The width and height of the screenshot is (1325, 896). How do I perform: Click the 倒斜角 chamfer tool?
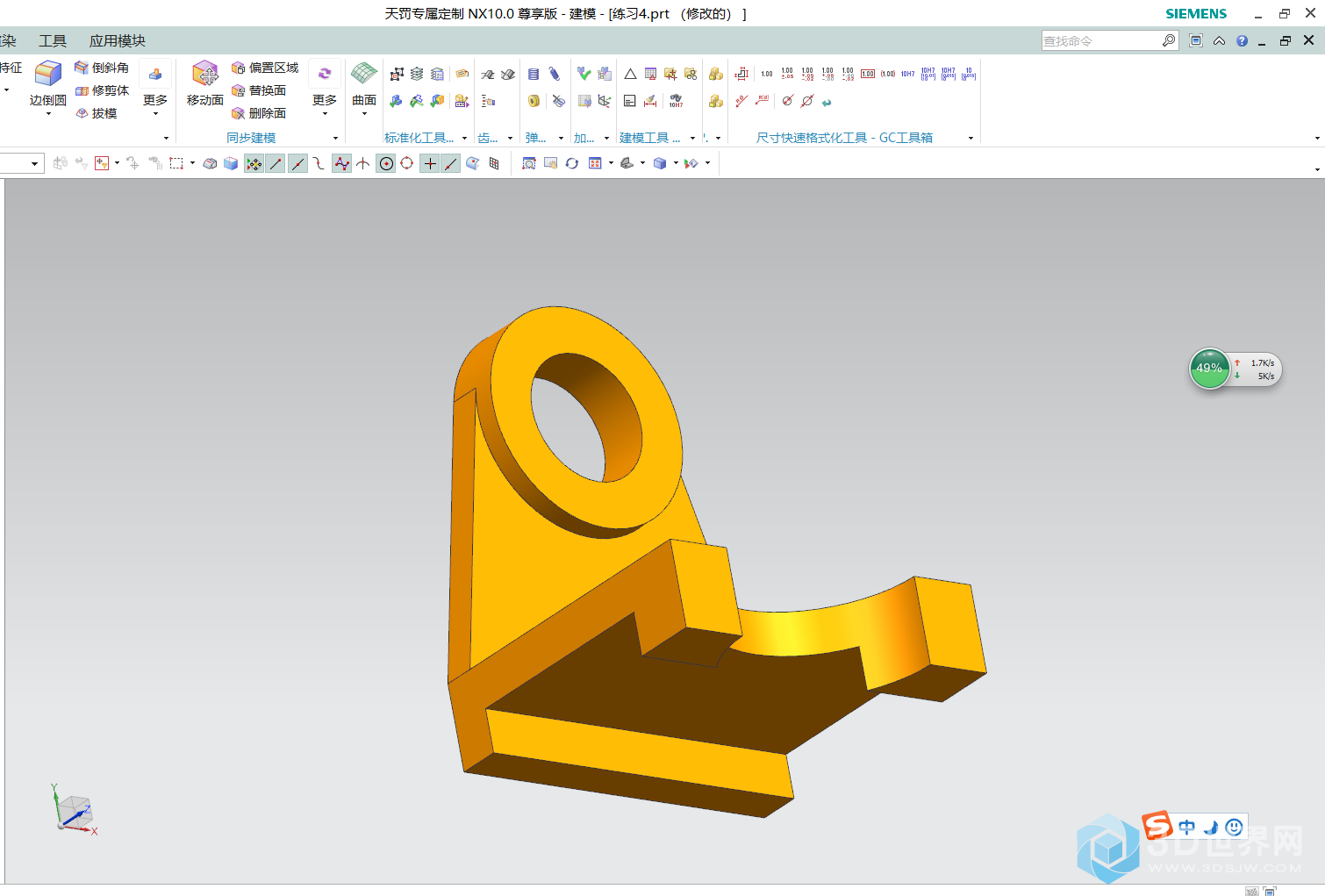click(x=102, y=68)
